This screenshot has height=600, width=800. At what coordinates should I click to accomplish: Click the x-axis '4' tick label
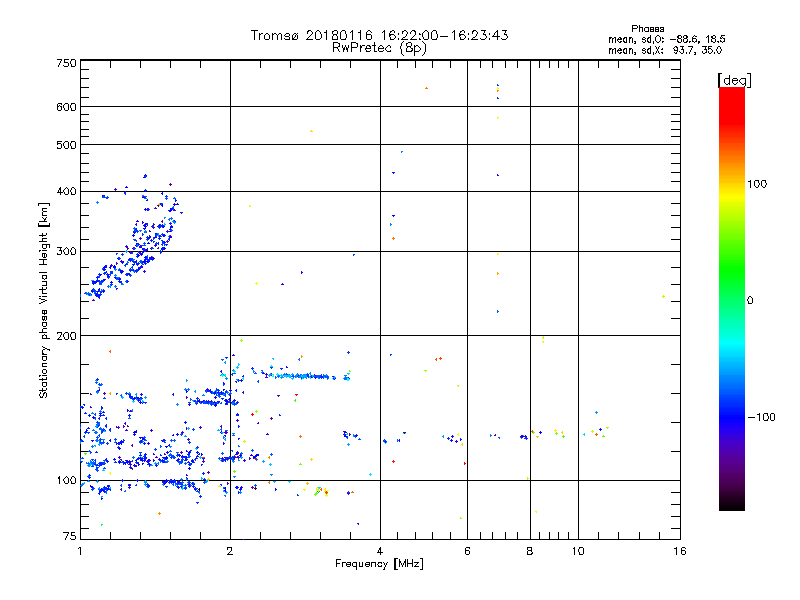click(380, 551)
